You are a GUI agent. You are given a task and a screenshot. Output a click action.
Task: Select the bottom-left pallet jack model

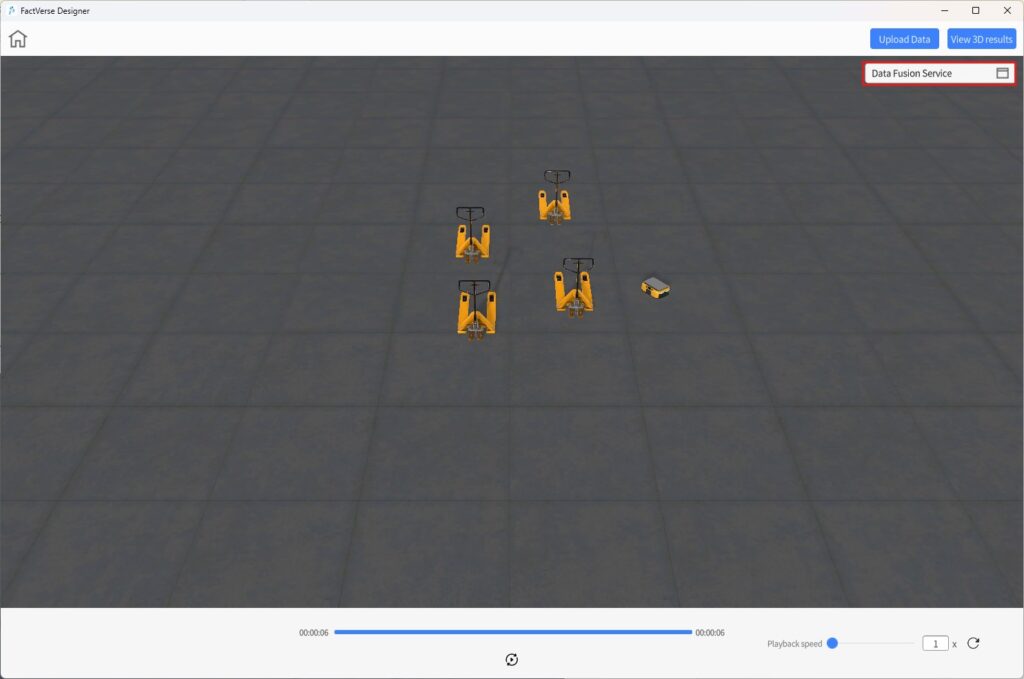tap(476, 309)
